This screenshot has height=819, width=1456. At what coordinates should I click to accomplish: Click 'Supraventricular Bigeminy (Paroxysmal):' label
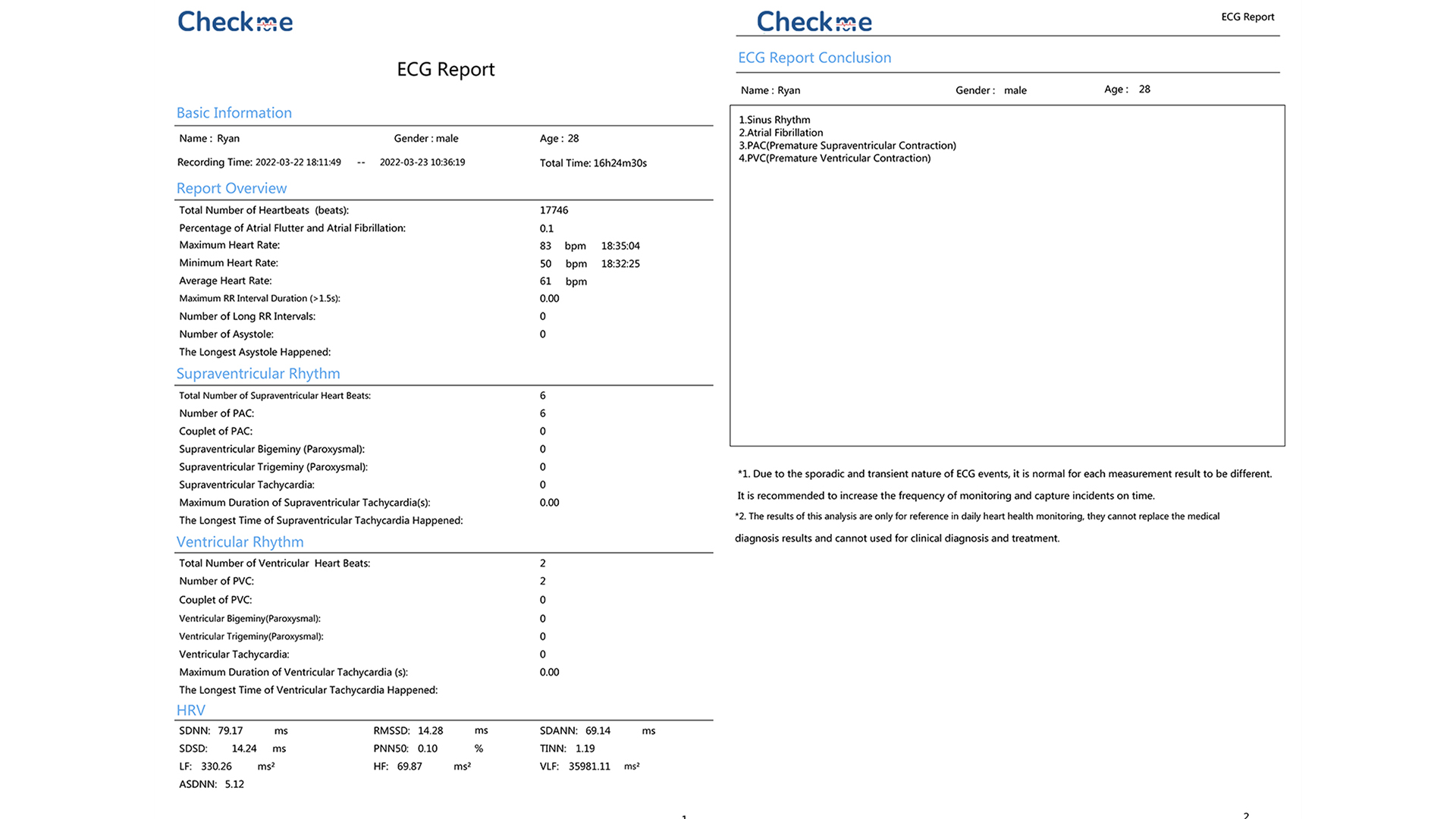point(271,449)
